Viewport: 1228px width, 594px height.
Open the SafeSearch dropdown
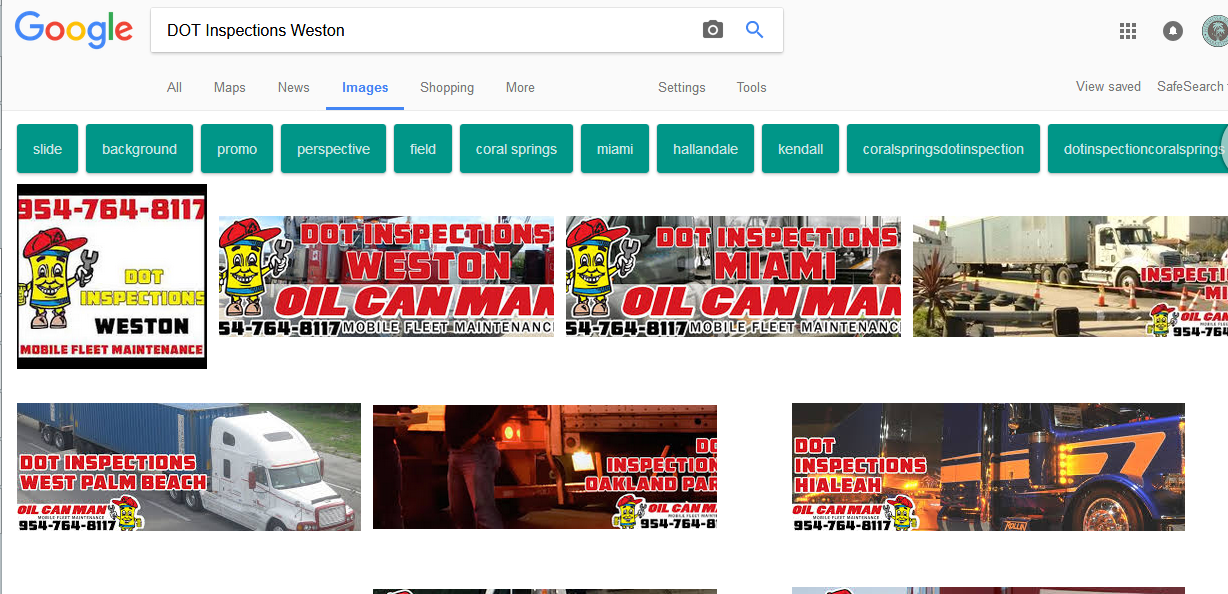[x=1191, y=87]
